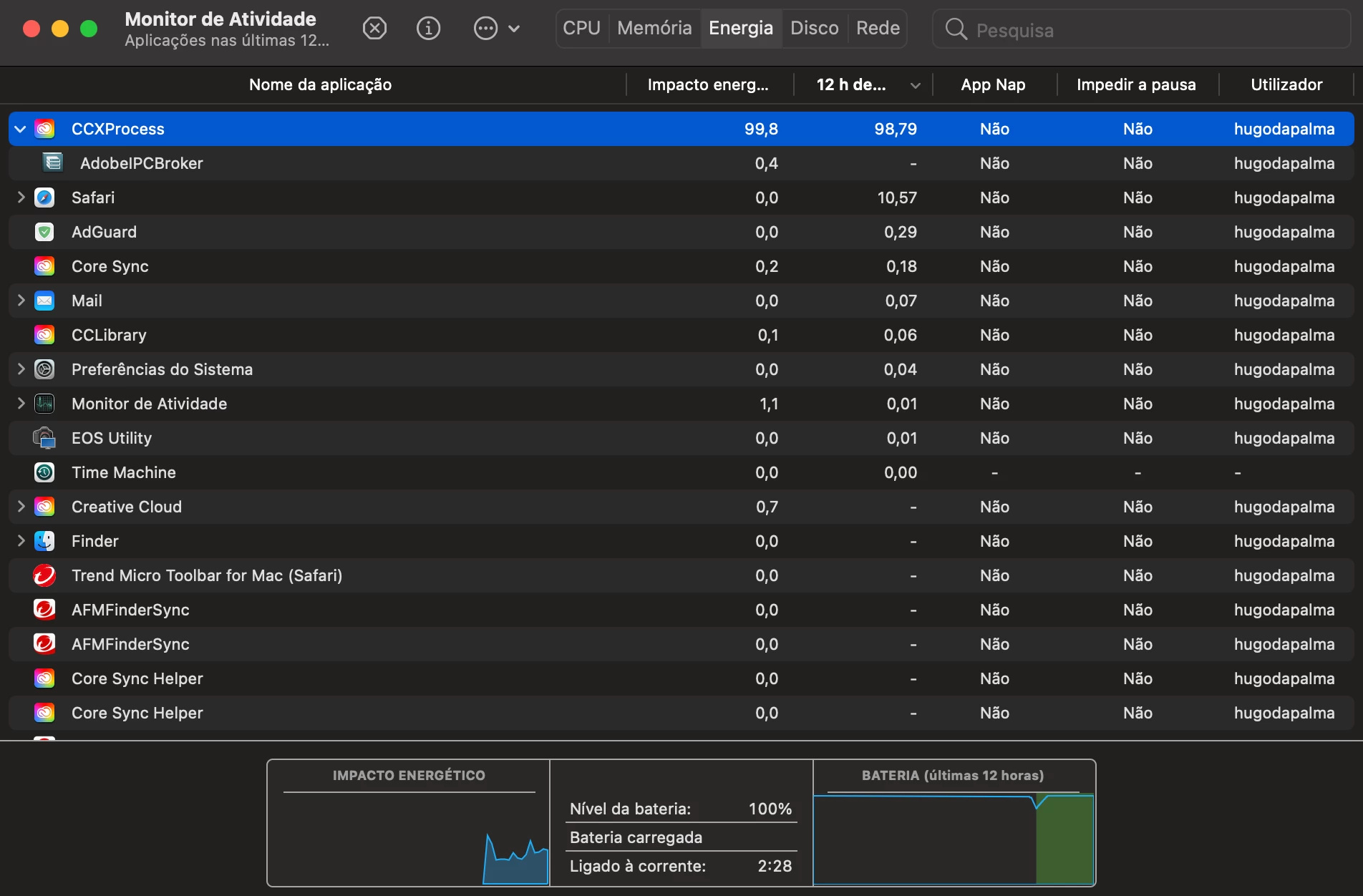Click the Monitor de Atividade energy value 1,1
Image resolution: width=1363 pixels, height=896 pixels.
pos(769,404)
